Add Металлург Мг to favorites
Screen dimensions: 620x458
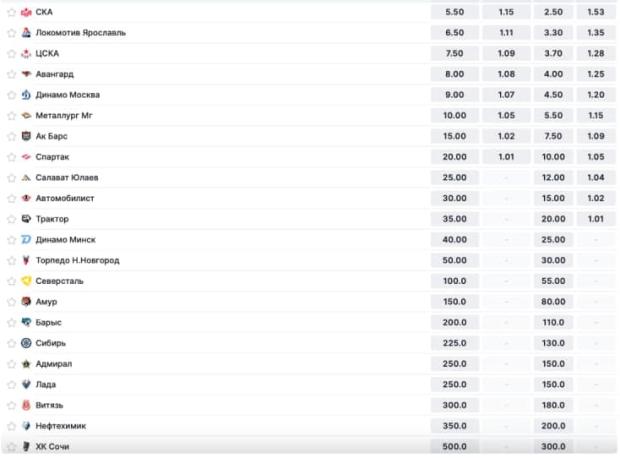11,115
